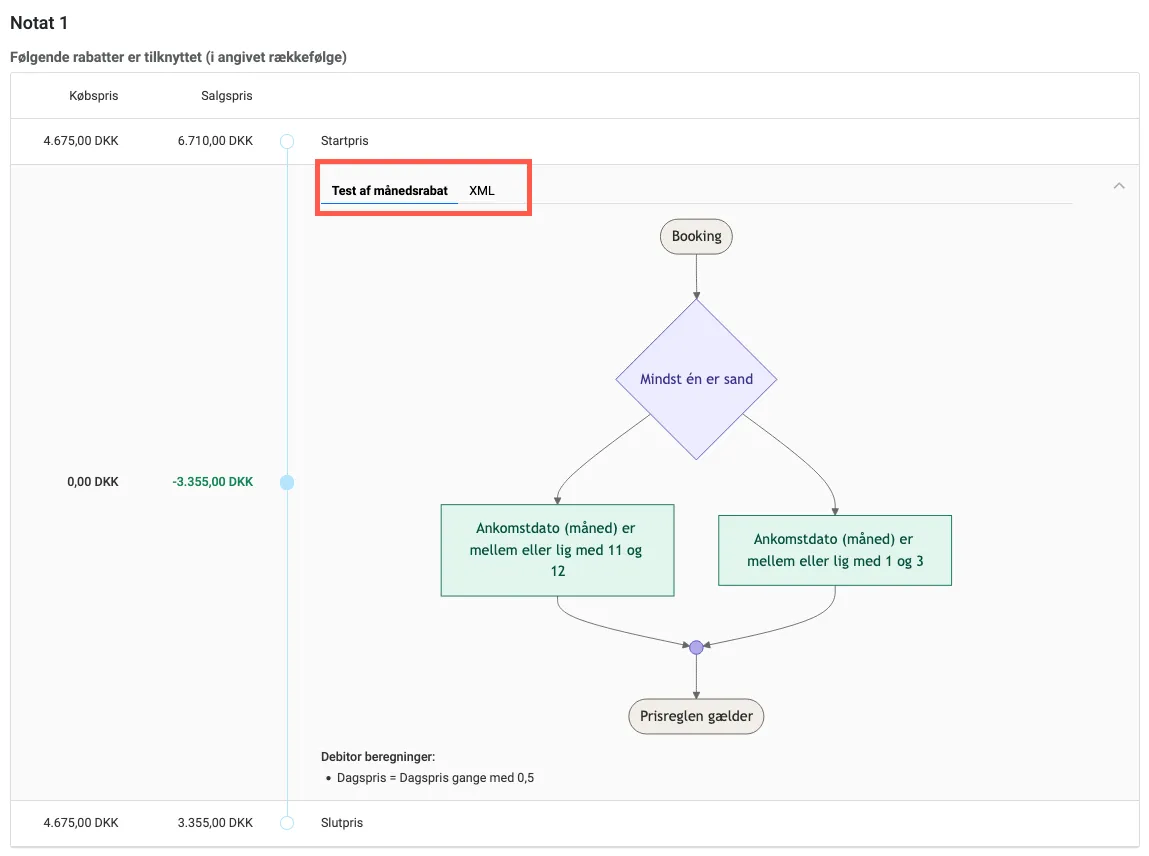Switch to the XML tab
The image size is (1149, 856).
point(481,191)
